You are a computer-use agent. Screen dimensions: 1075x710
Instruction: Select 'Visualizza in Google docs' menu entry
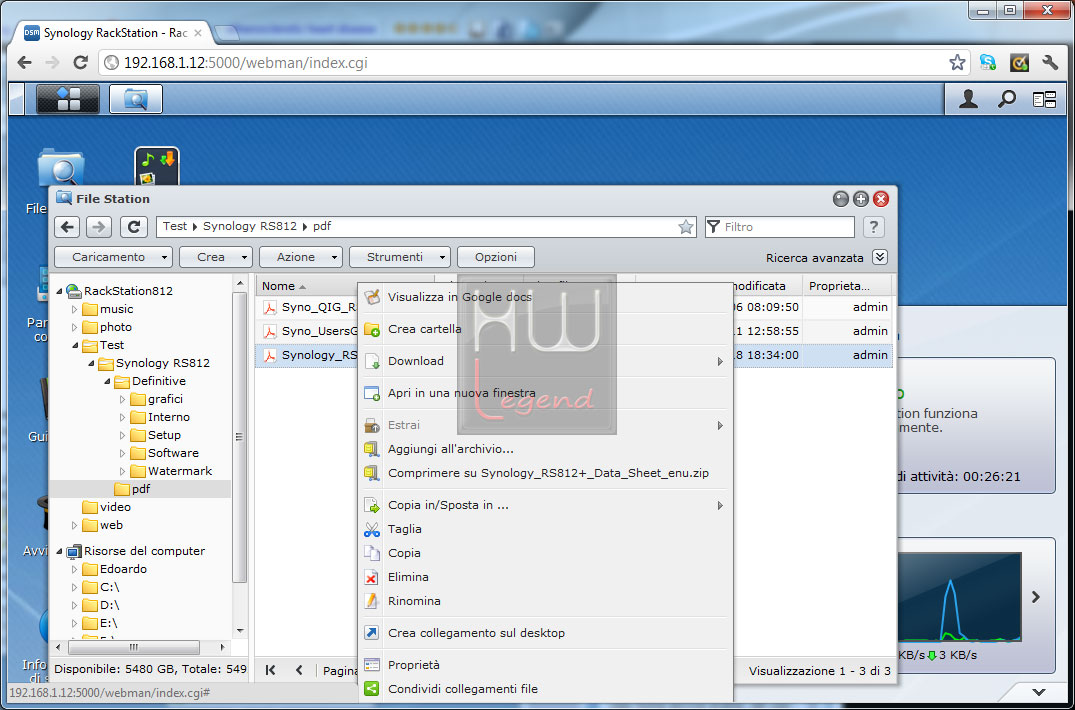545,297
